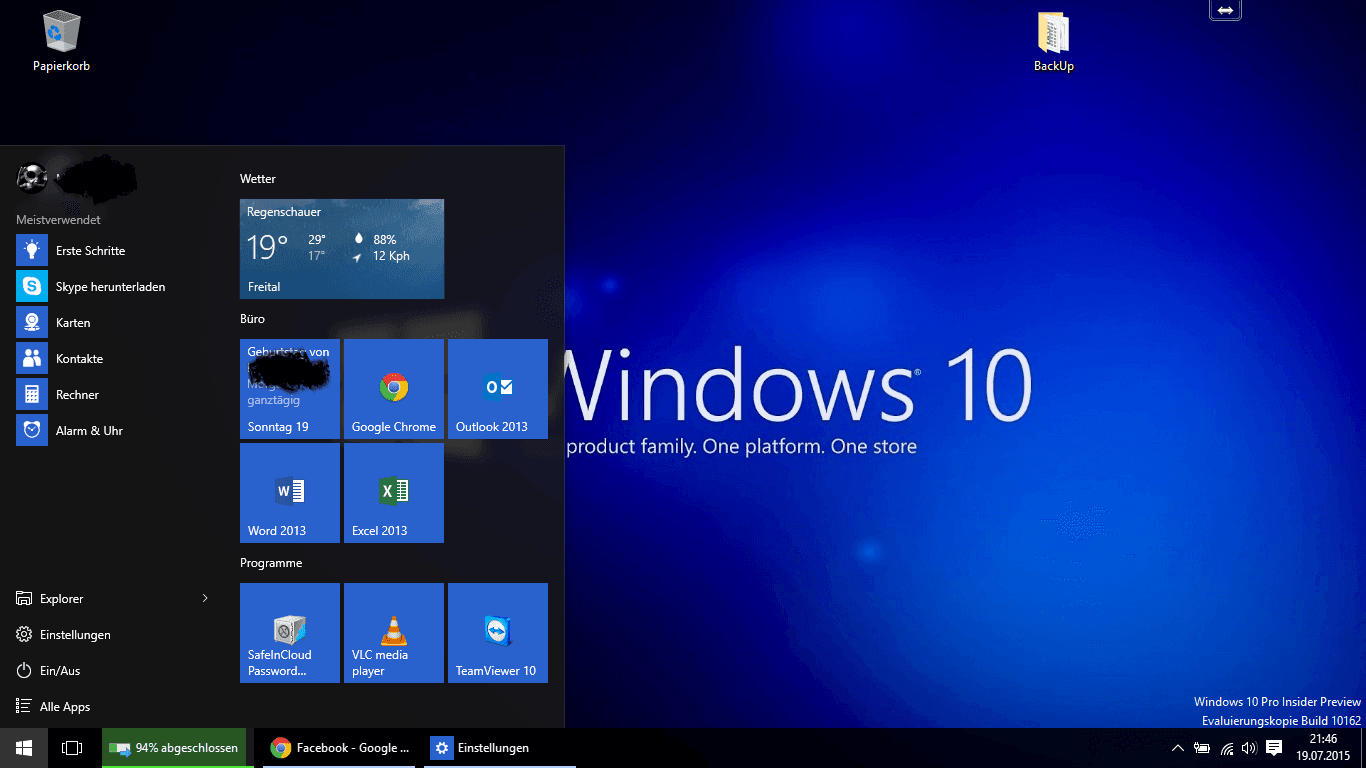Open SafeInCloud Password tile

coord(290,633)
